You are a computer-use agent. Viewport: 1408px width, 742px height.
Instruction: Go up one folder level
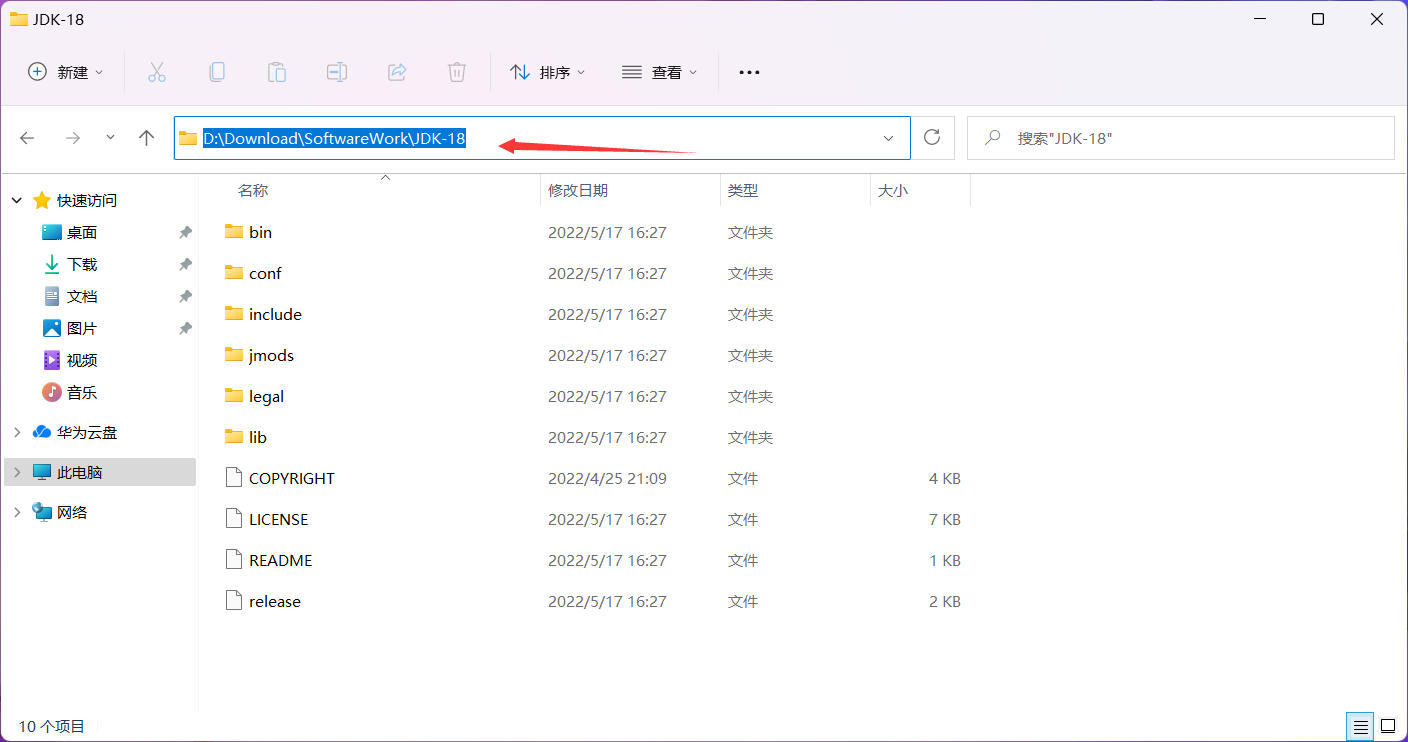(147, 138)
